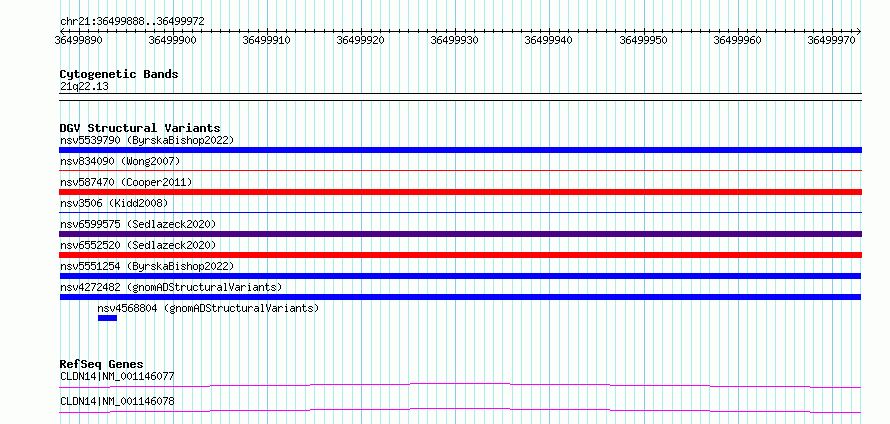This screenshot has height=424, width=890.
Task: Open variant nsv6552520 (Sedlazeck2020) label
Action: tap(138, 245)
